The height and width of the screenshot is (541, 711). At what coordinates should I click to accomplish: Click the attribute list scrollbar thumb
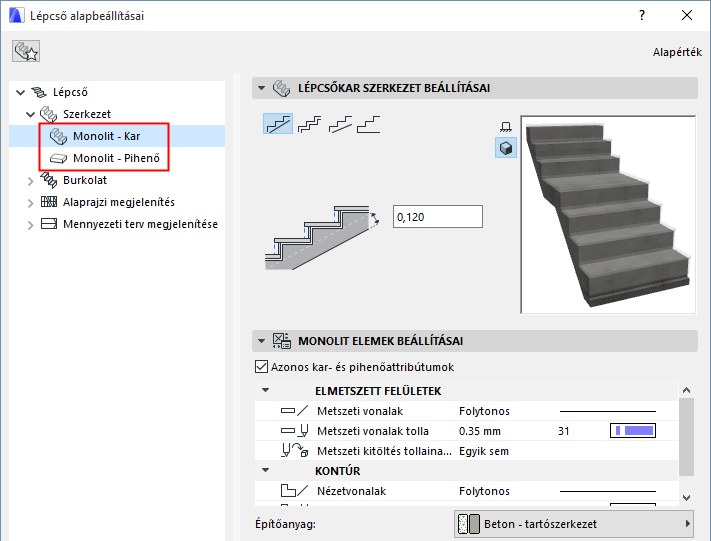pyautogui.click(x=687, y=437)
